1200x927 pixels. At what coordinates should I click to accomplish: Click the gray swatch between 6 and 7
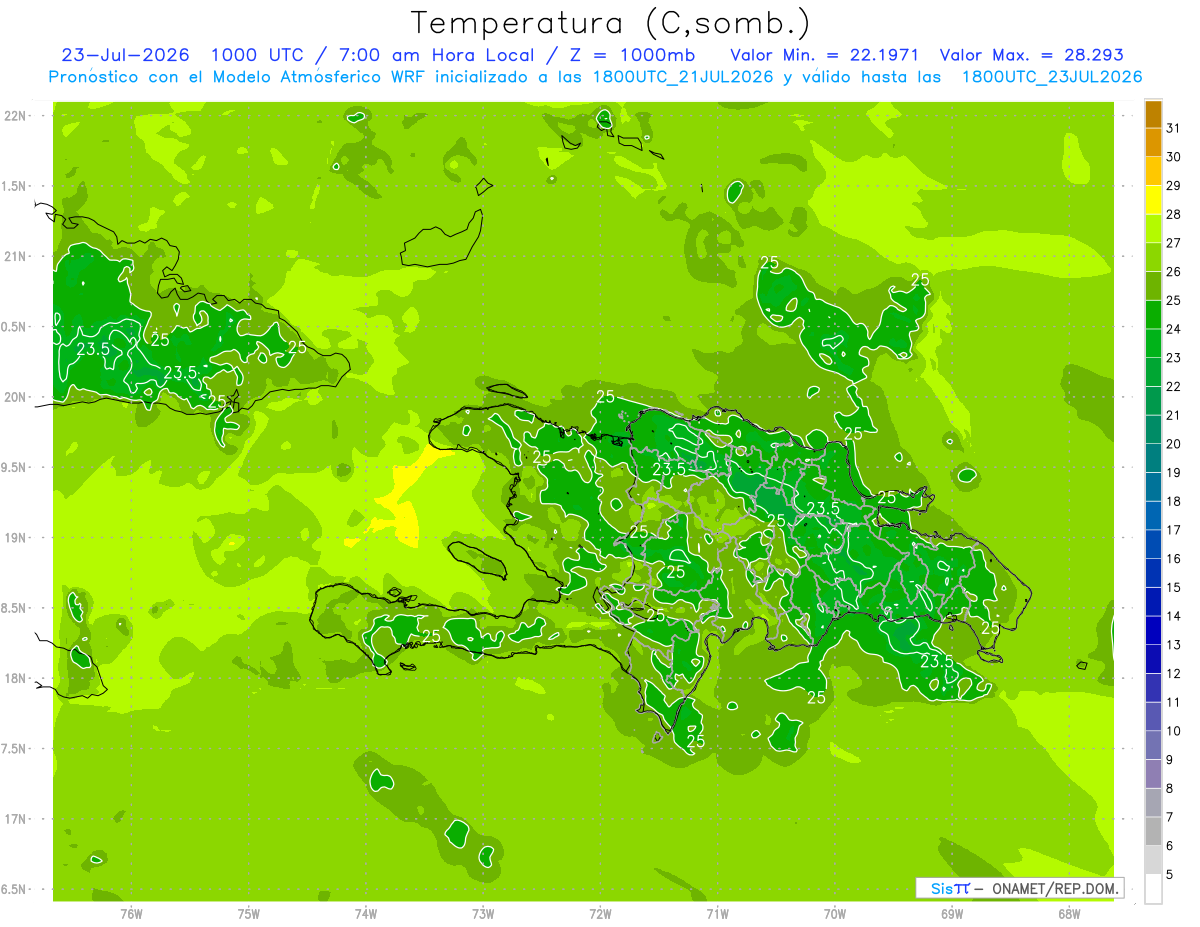point(1153,831)
